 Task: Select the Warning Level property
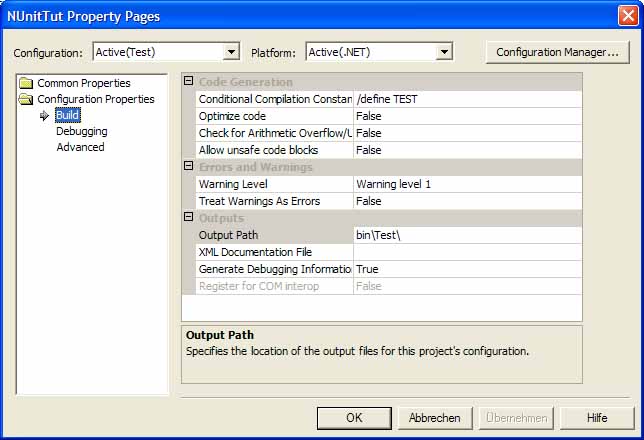(274, 184)
